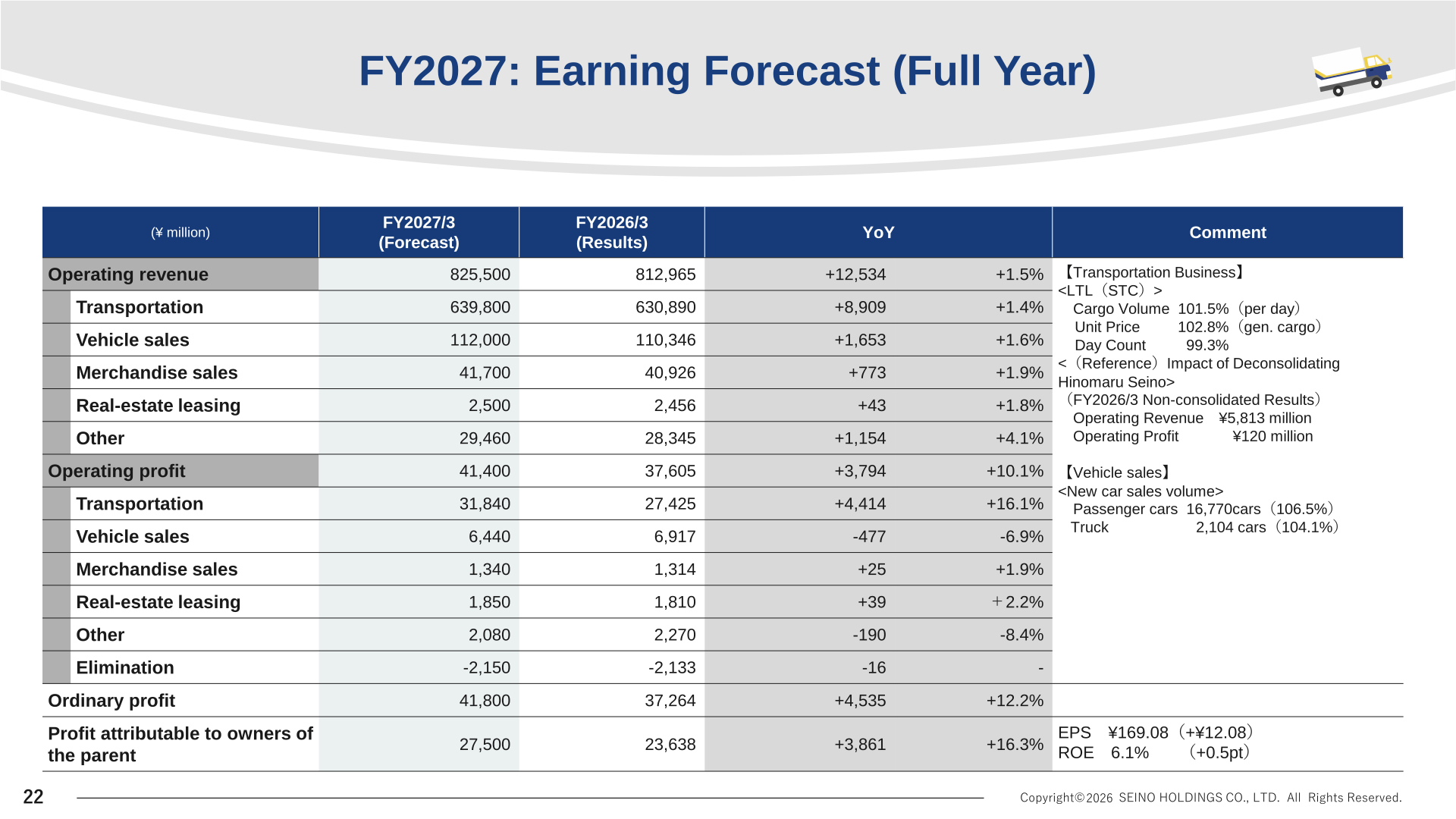Select YoY percentage '+4.1%'
1456x819 pixels.
1019,438
